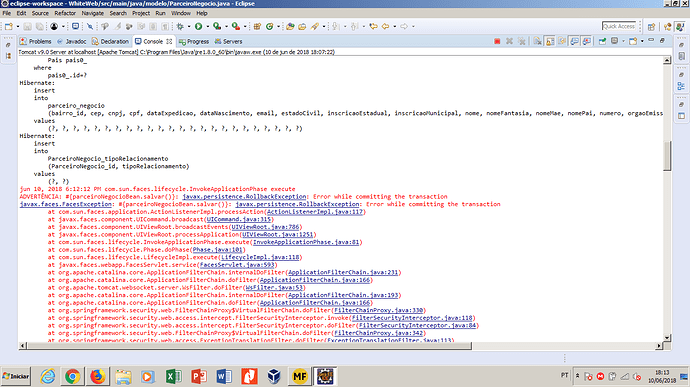Viewport: 690px width, 387px height.
Task: Click the green Run button in toolbar
Action: [x=198, y=26]
